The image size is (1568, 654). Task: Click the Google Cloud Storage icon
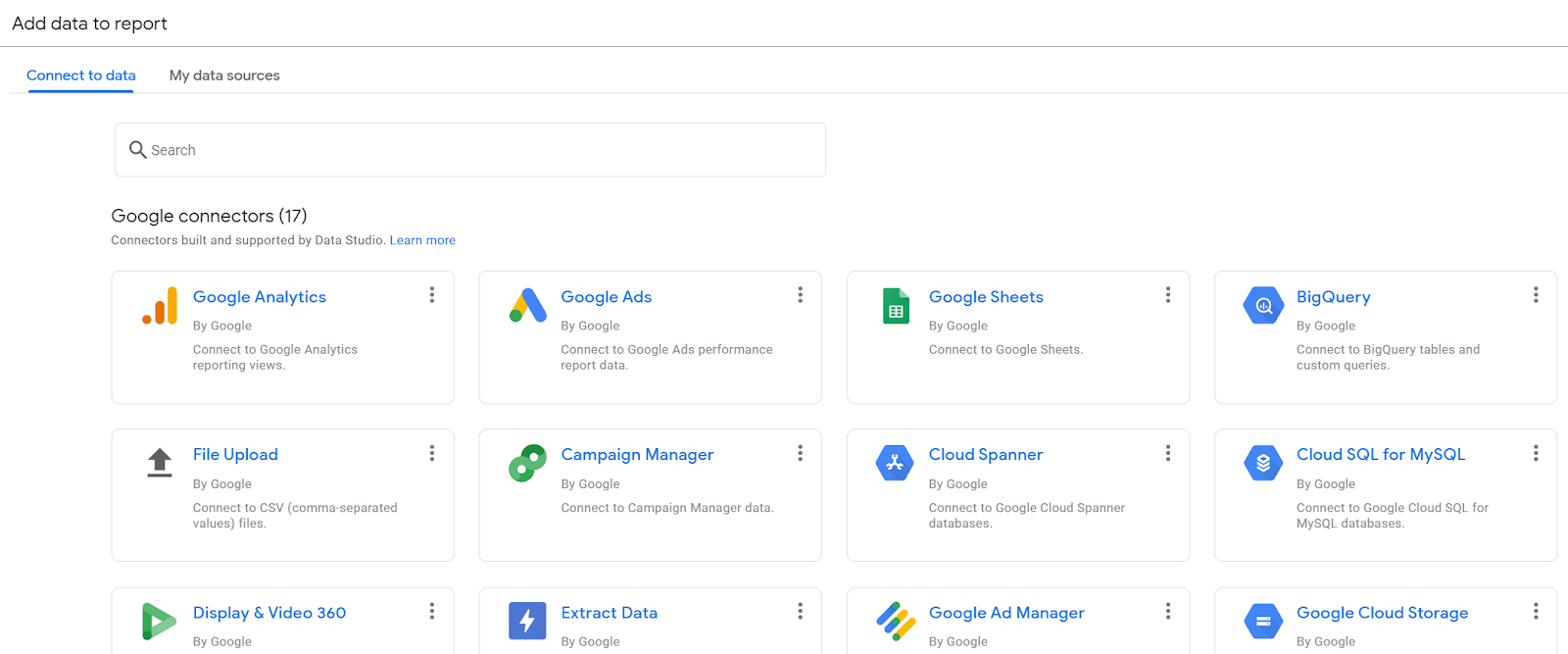1263,621
